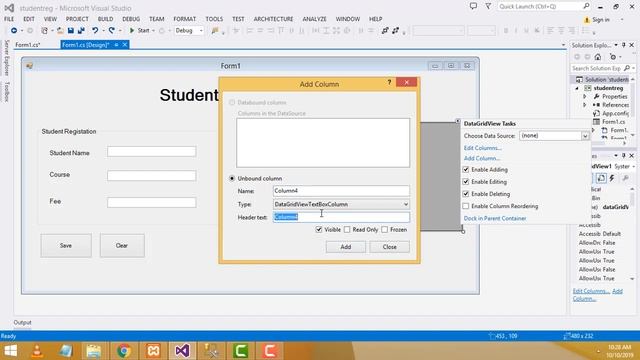Switch to the Form1.cs code tab
The image size is (640, 360).
[28, 45]
